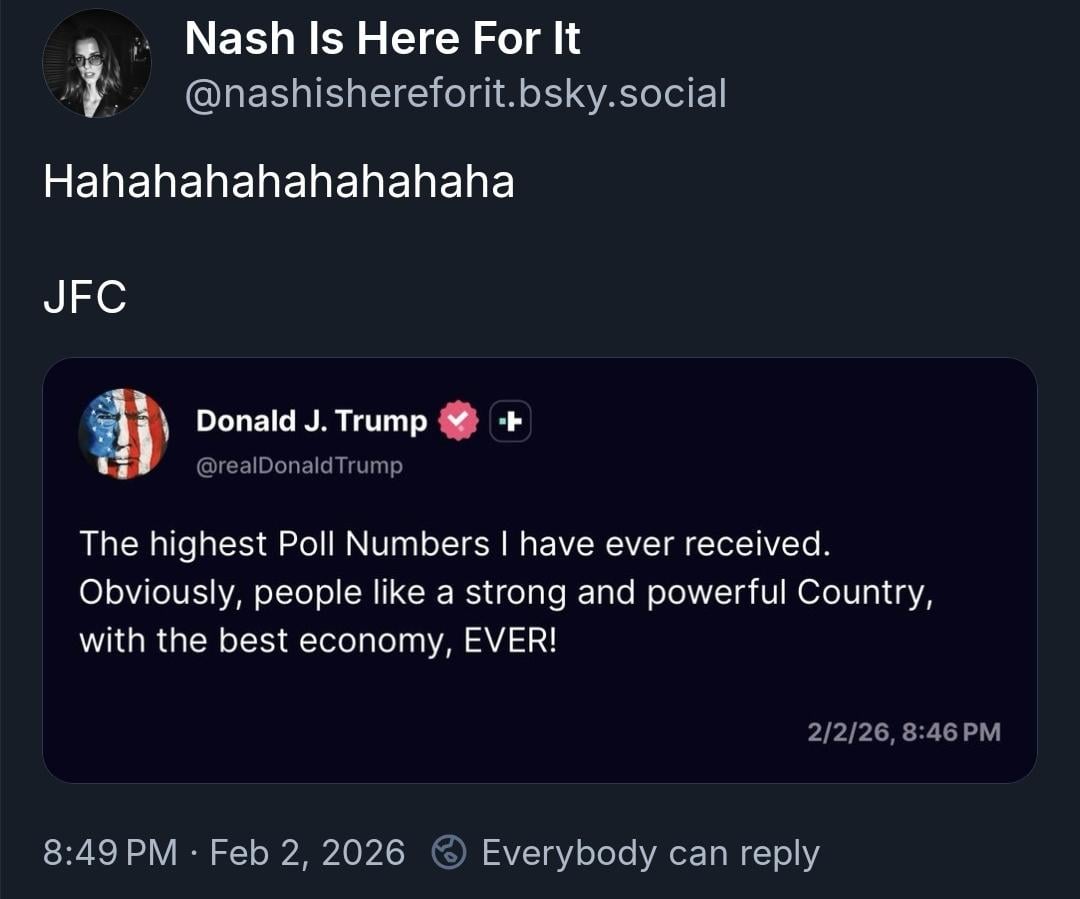Click the "Everybody can reply" label
The height and width of the screenshot is (899, 1080).
(650, 853)
